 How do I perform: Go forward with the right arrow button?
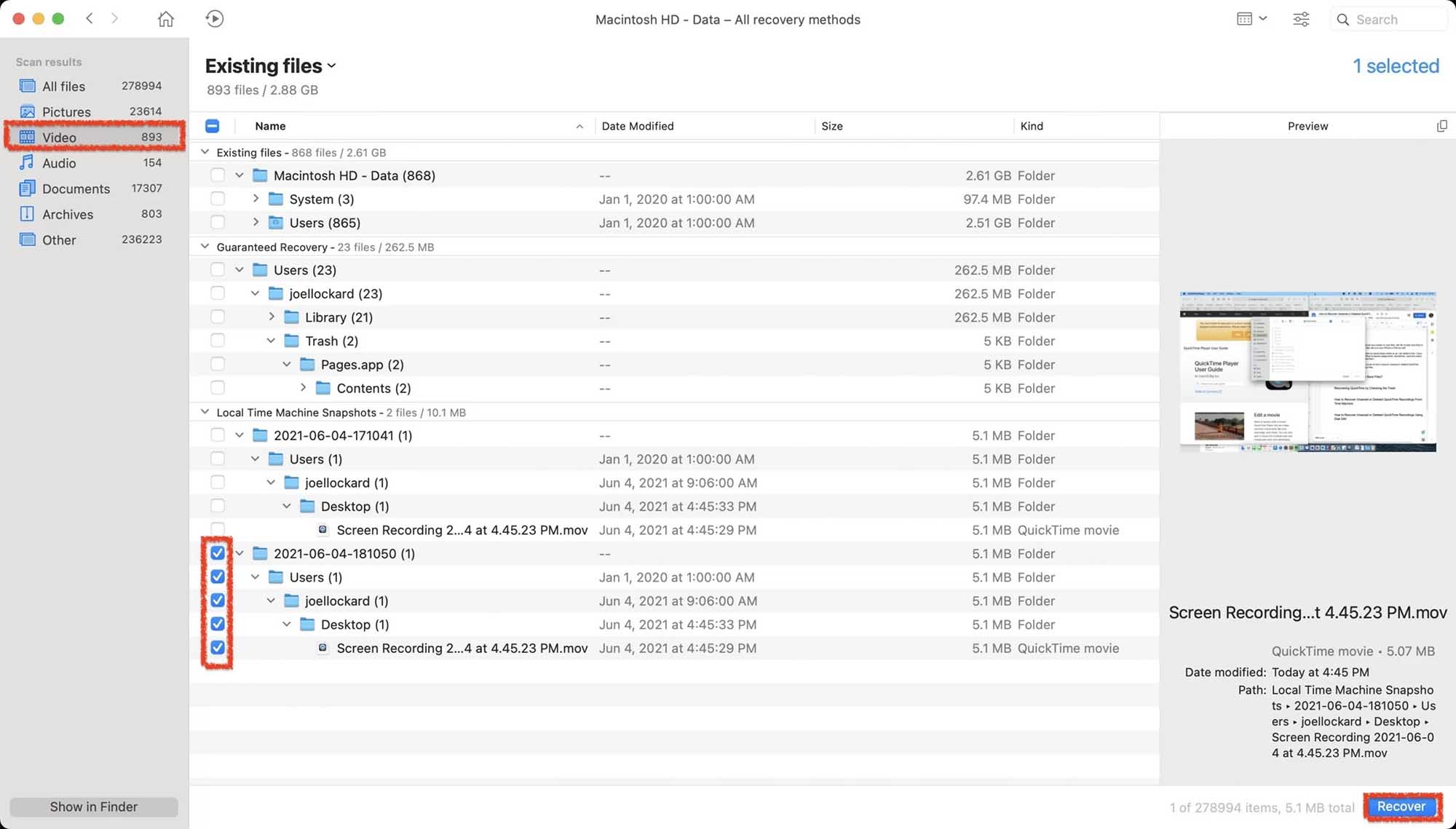pos(114,18)
